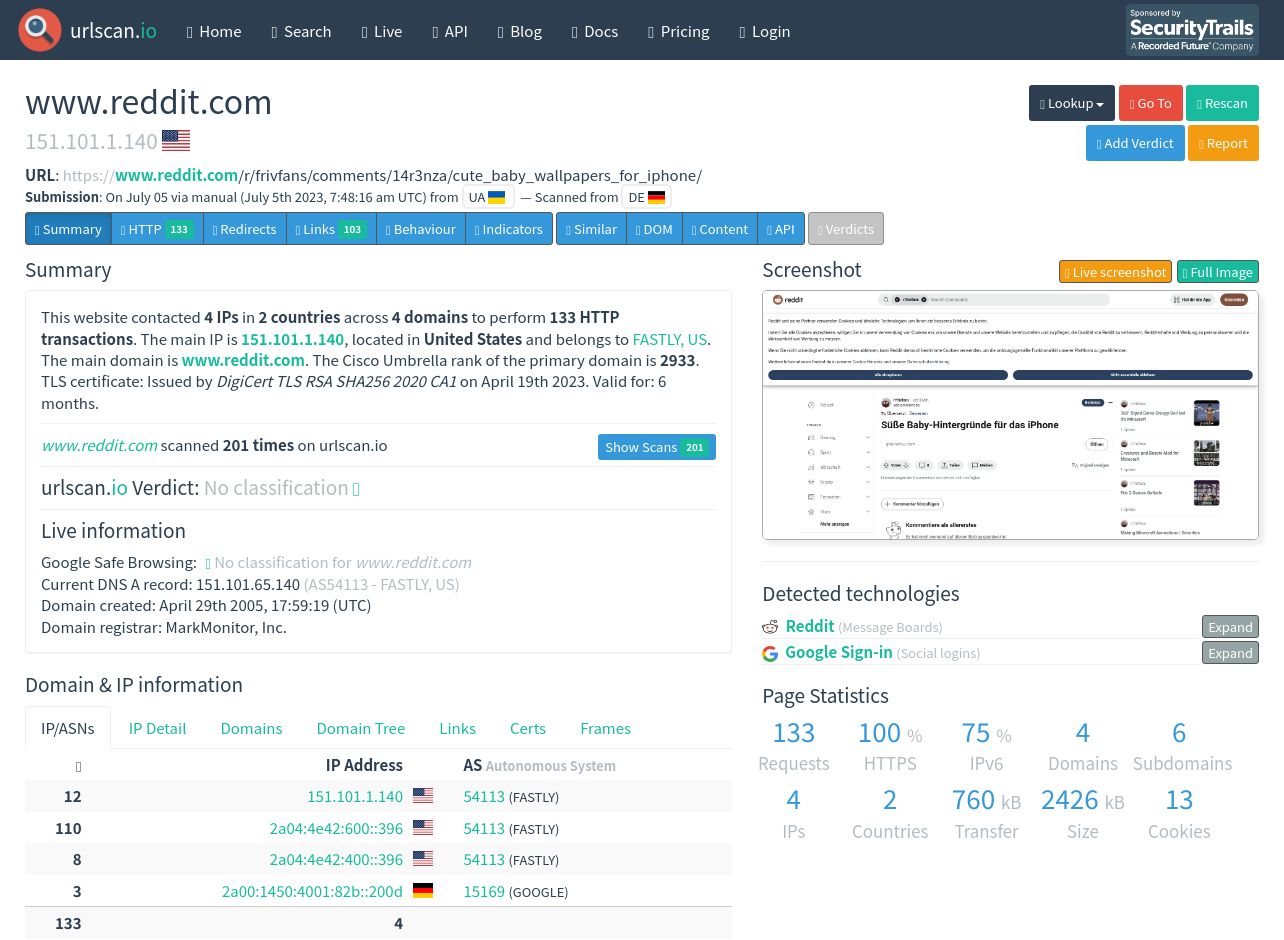
Task: Click the 2426 kB Size statistic
Action: coord(1082,814)
